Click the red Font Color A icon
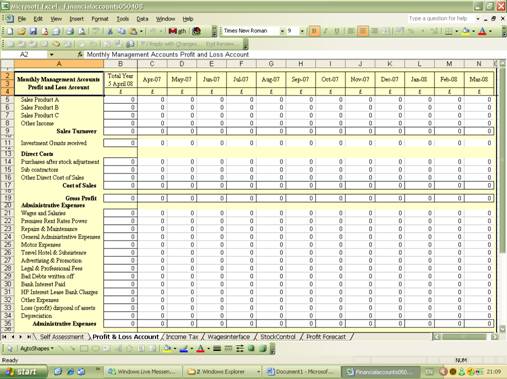 [x=482, y=31]
